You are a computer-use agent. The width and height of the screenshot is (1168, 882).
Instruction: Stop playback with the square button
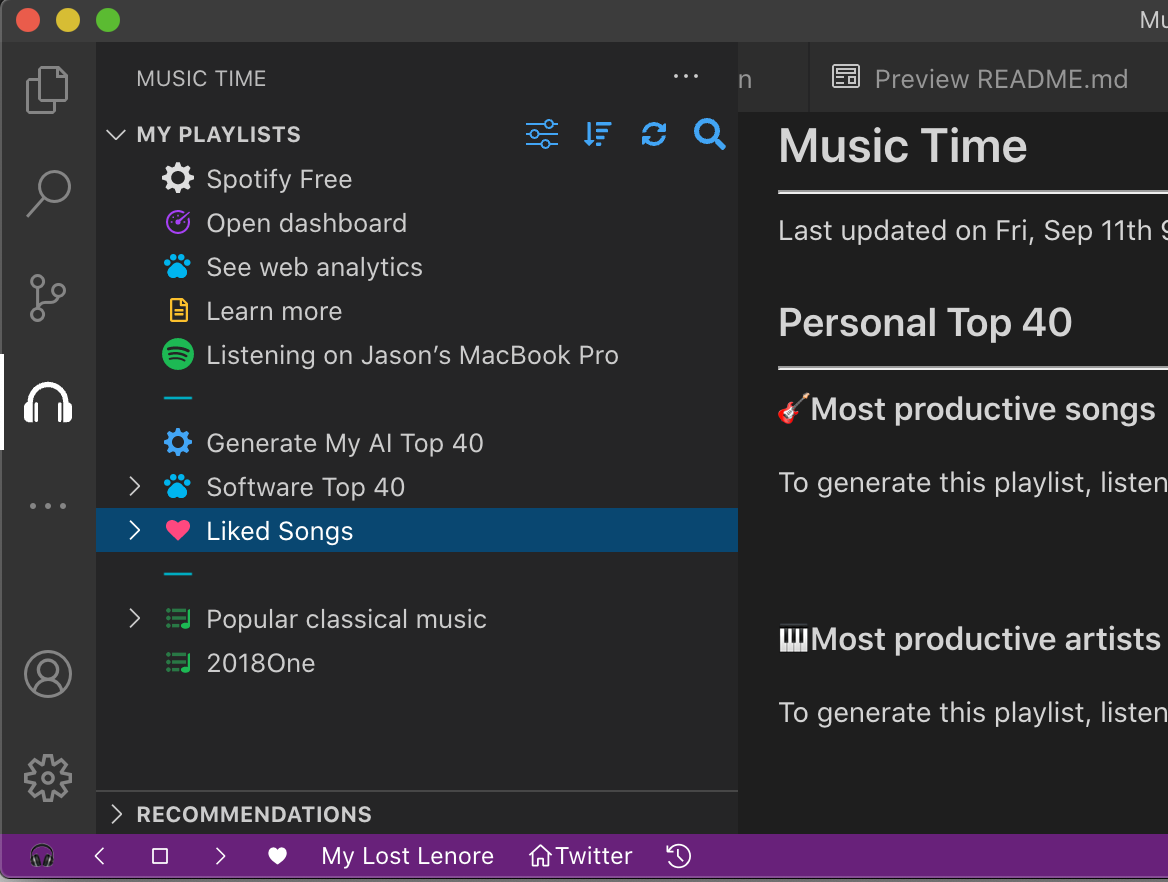pos(159,856)
